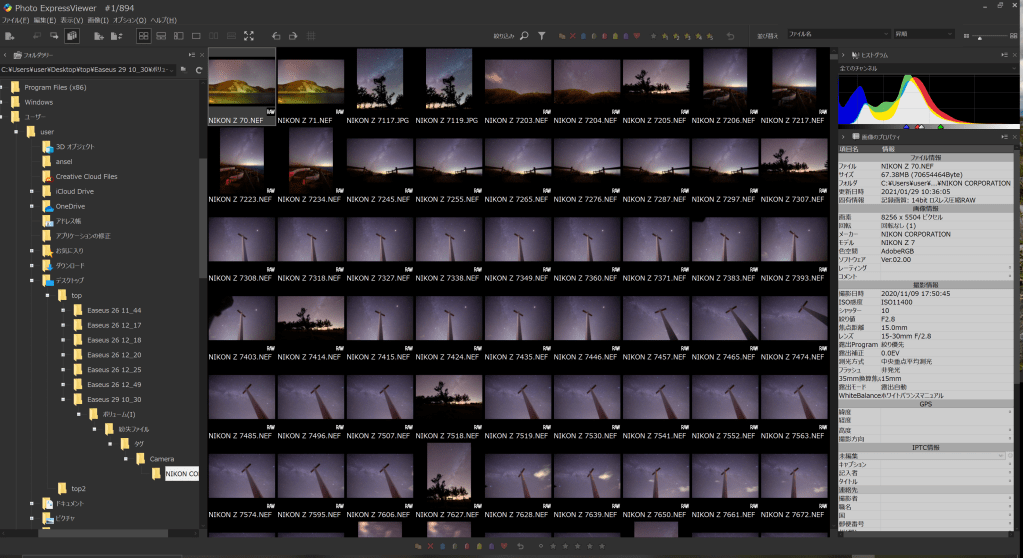This screenshot has height=558, width=1023.
Task: Click the red heart favorite filter
Action: (x=638, y=36)
